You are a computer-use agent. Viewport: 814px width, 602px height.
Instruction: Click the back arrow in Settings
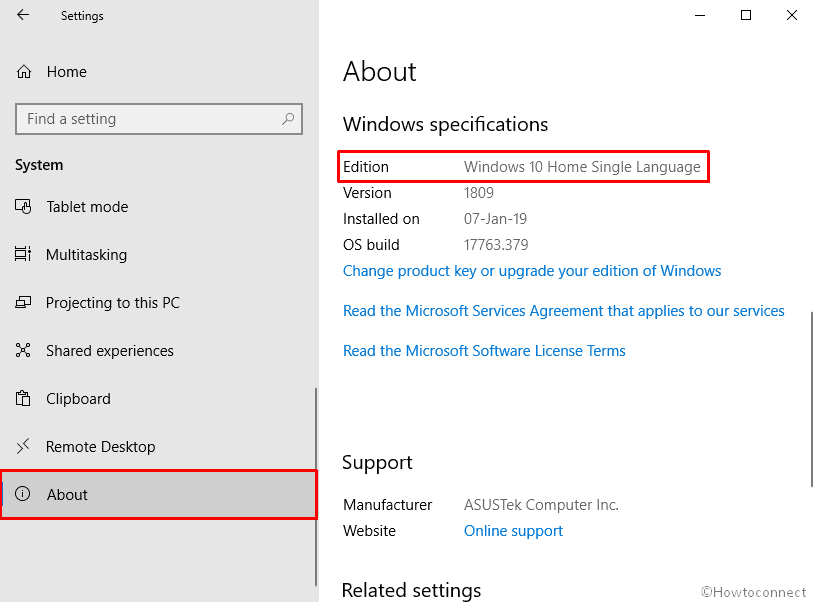click(23, 15)
